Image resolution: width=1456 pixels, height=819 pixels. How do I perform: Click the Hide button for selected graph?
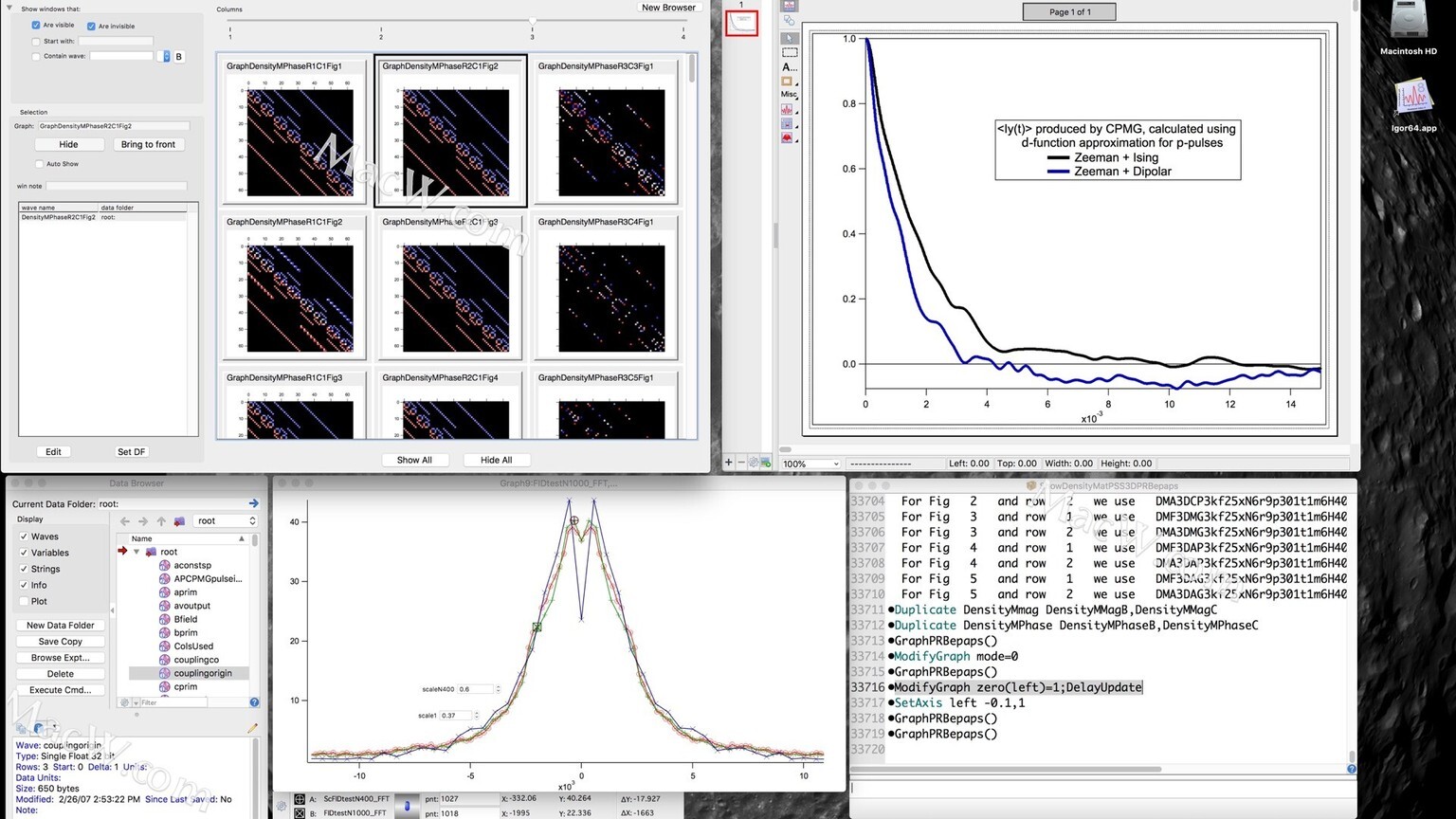(x=68, y=144)
